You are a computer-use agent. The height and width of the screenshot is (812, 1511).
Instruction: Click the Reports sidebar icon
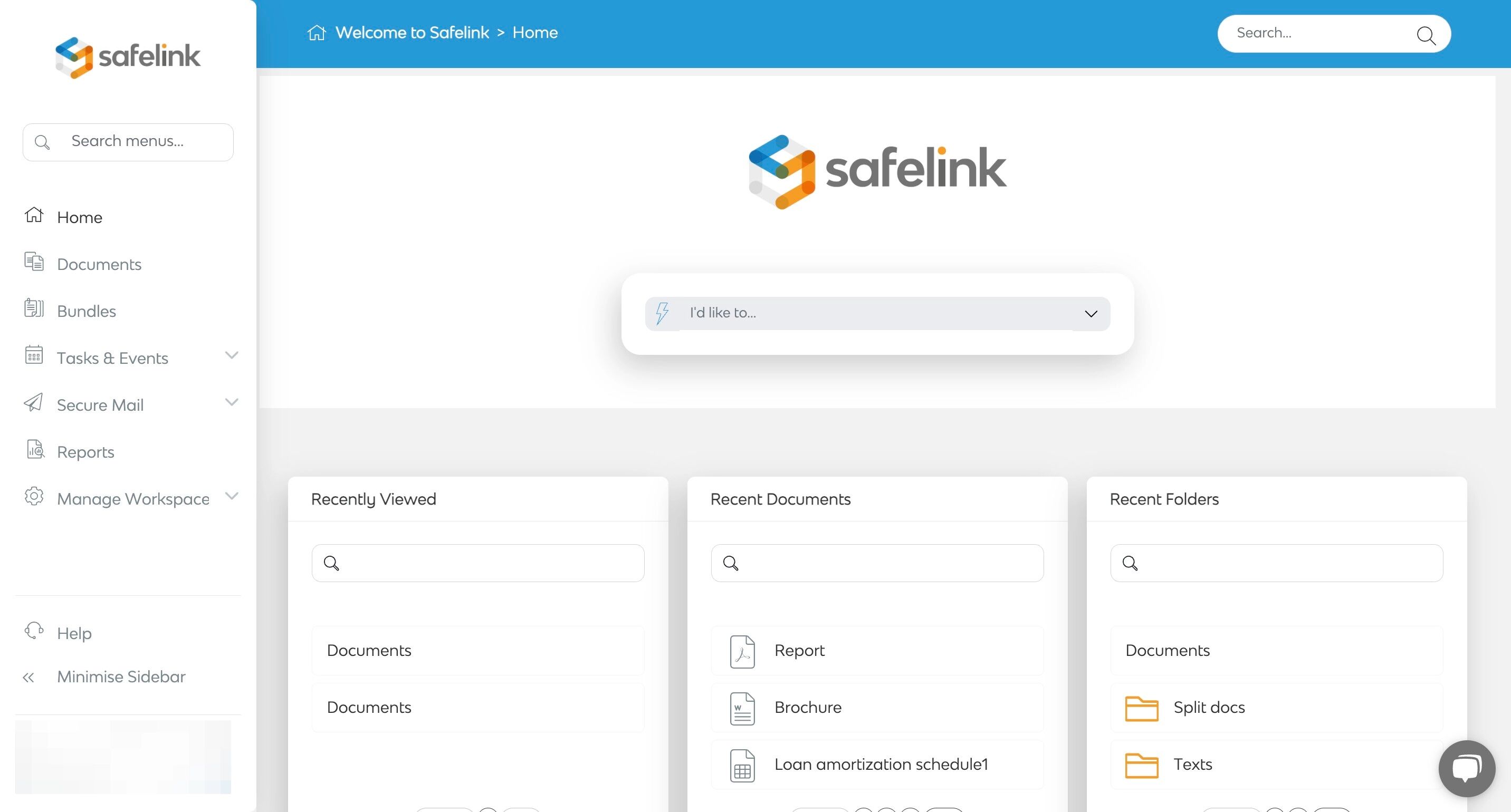pyautogui.click(x=35, y=450)
